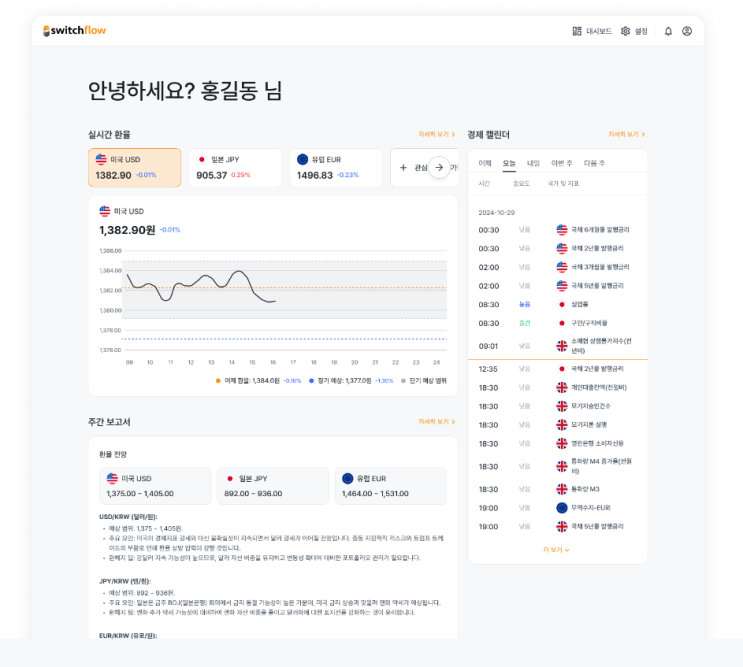Click Japan flag in 환율 전망 일본 JPY card
The height and width of the screenshot is (667, 743).
(230, 478)
